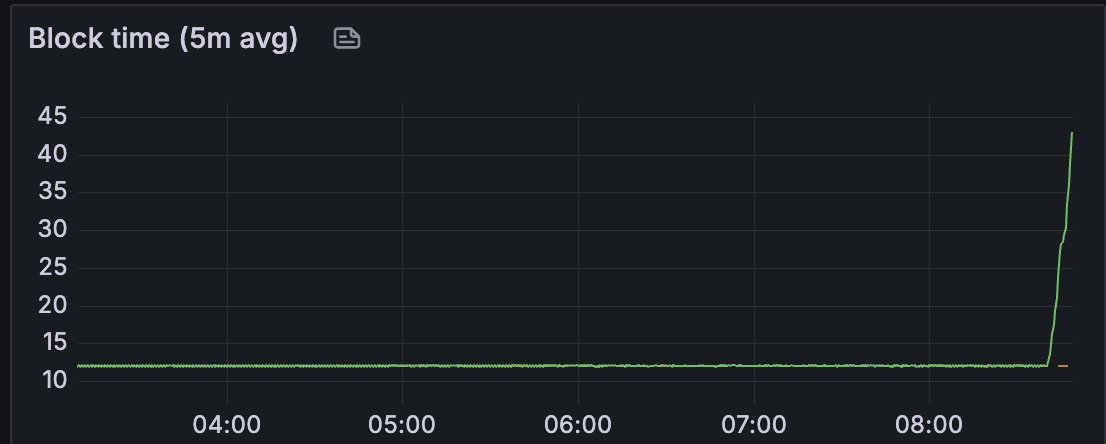Image resolution: width=1106 pixels, height=444 pixels.
Task: Select the 07:00 time axis label
Action: [x=753, y=425]
